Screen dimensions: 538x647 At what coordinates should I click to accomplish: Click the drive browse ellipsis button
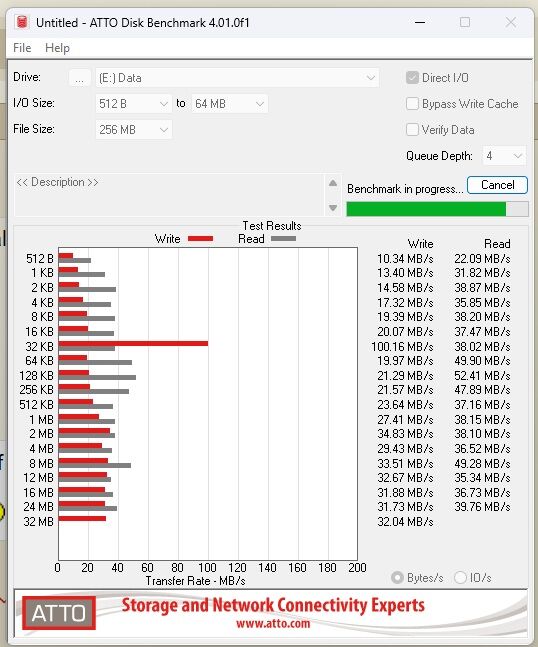[79, 78]
